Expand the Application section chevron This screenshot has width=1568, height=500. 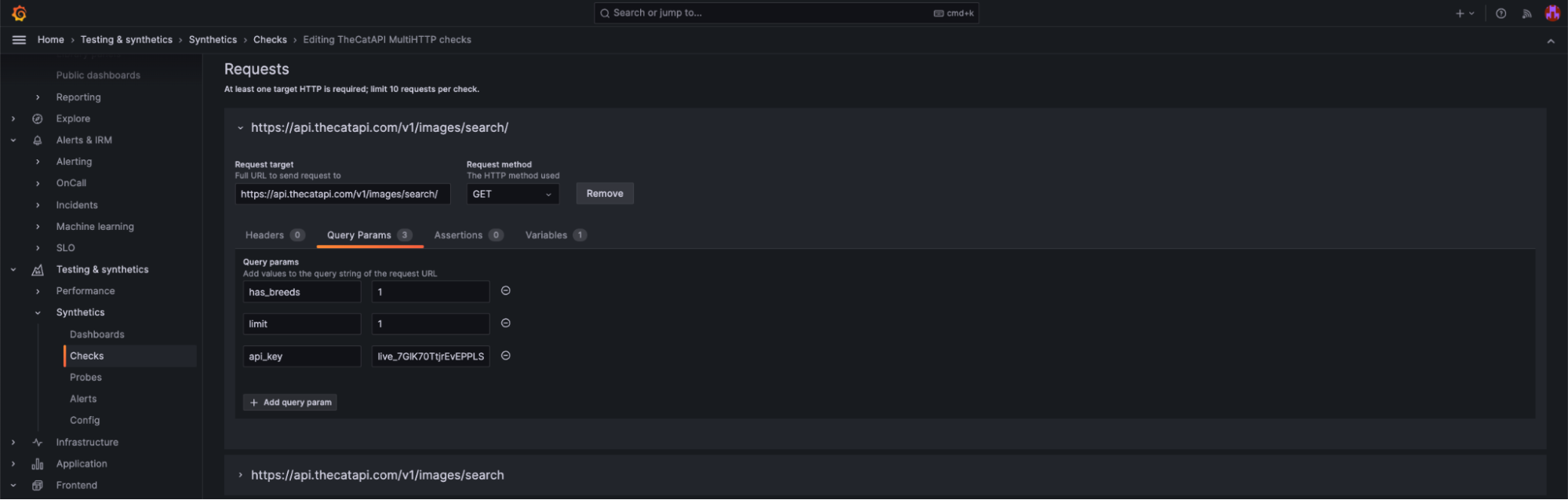point(13,465)
